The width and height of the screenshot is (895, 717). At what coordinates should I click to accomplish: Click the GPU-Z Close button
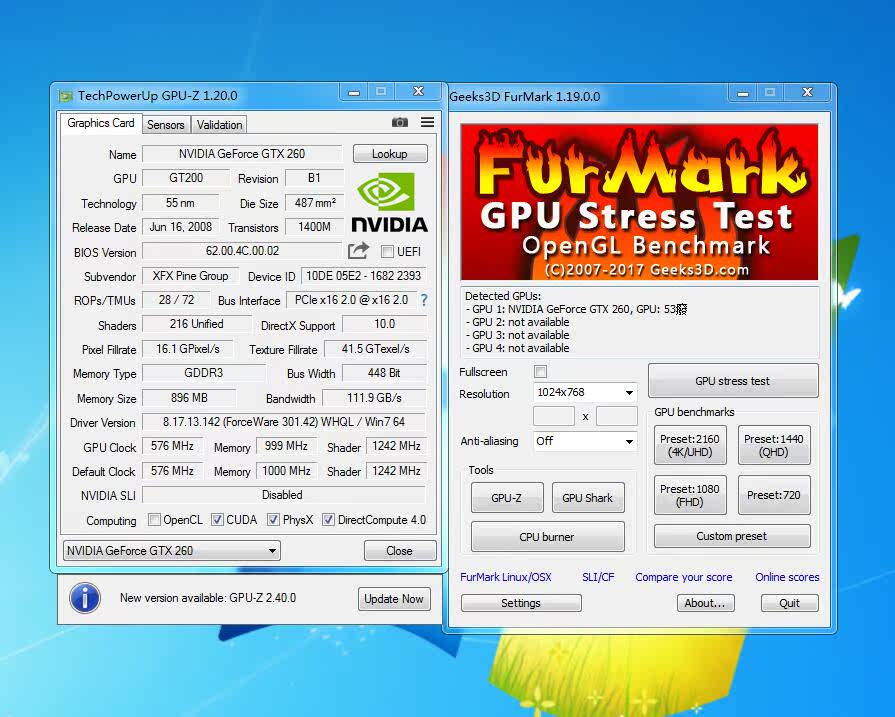pos(400,551)
